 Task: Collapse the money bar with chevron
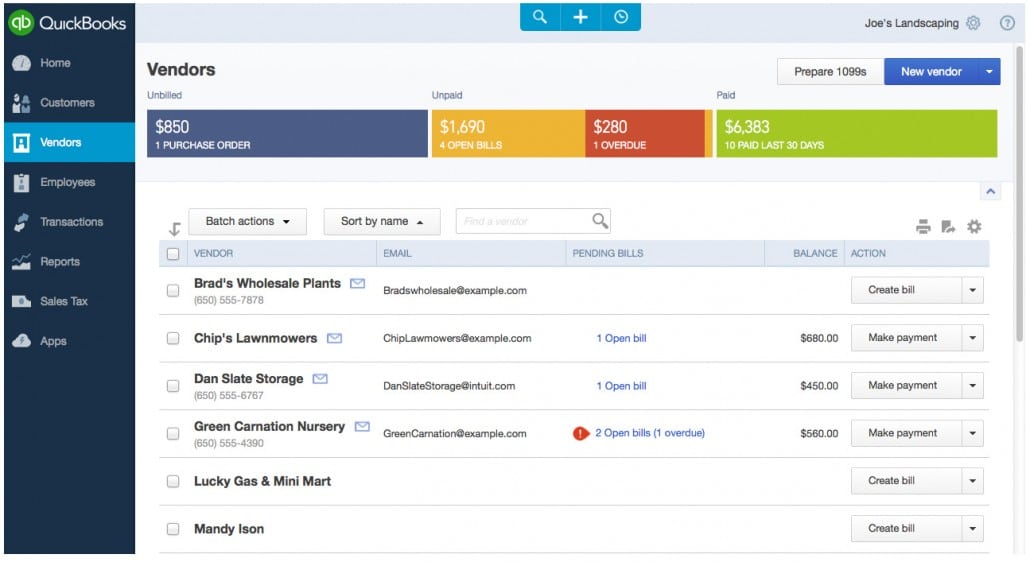(x=991, y=191)
